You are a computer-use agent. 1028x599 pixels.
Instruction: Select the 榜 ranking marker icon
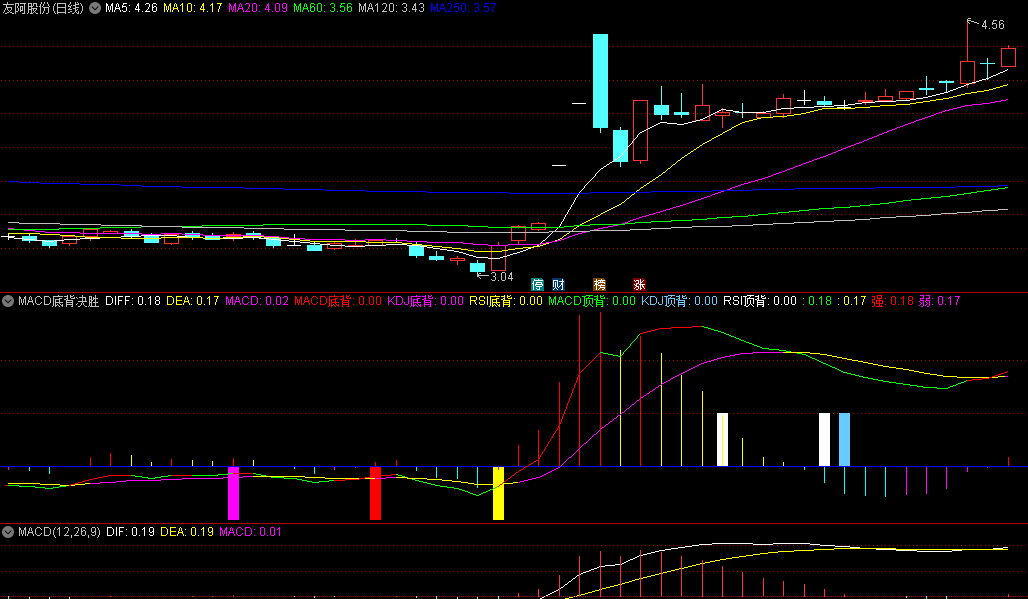coord(599,284)
